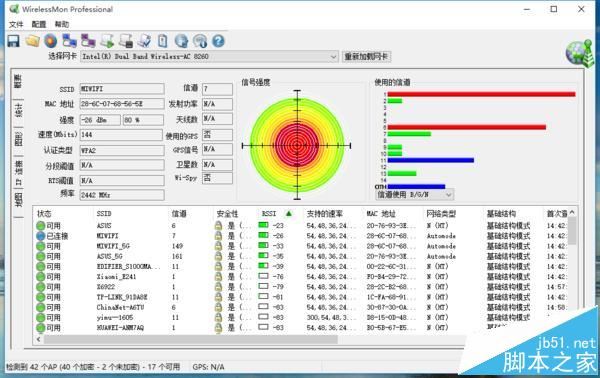Viewport: 600px width, 378px height.
Task: Switch to the 统计 side tab
Action: tap(18, 111)
